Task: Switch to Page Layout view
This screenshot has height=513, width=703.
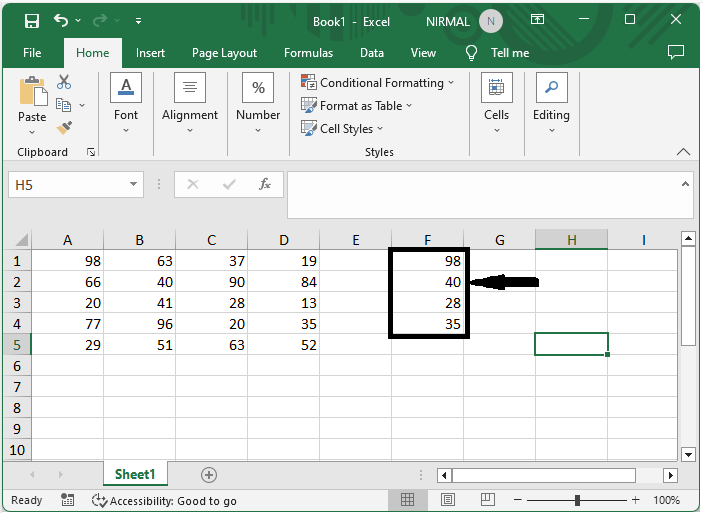Action: click(447, 500)
